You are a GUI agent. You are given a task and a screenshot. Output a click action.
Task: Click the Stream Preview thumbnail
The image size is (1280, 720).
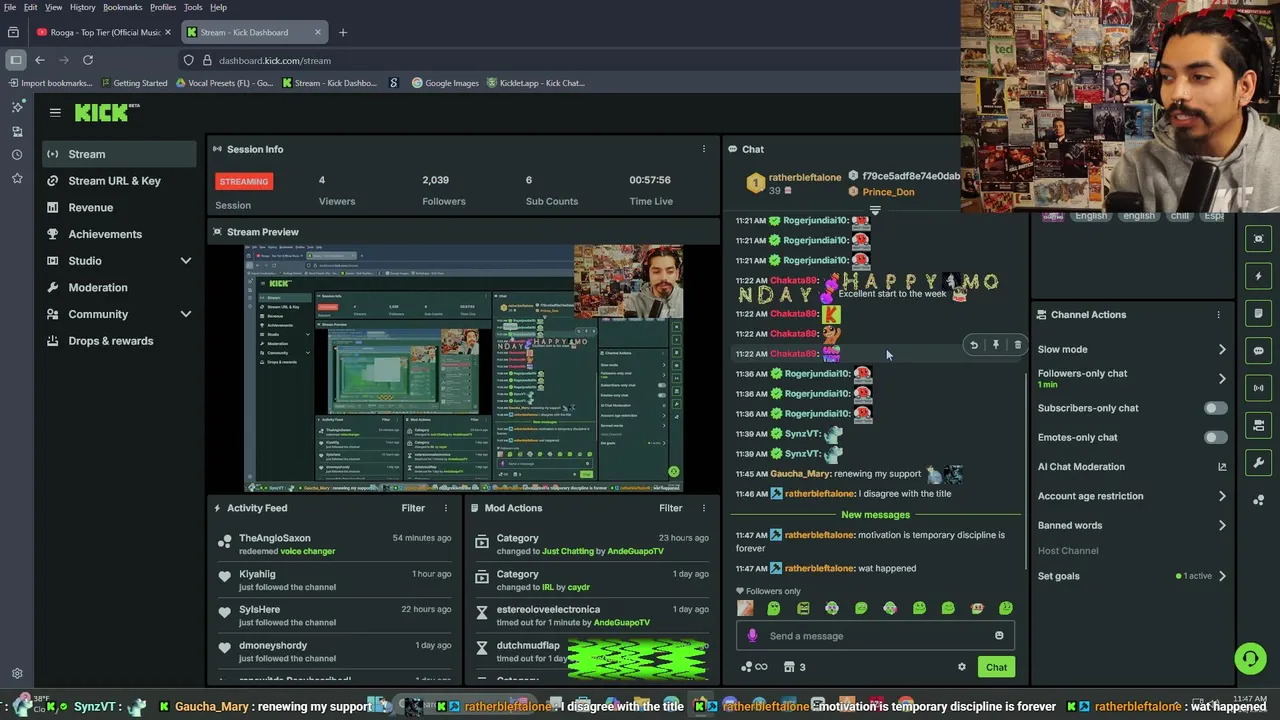coord(464,368)
